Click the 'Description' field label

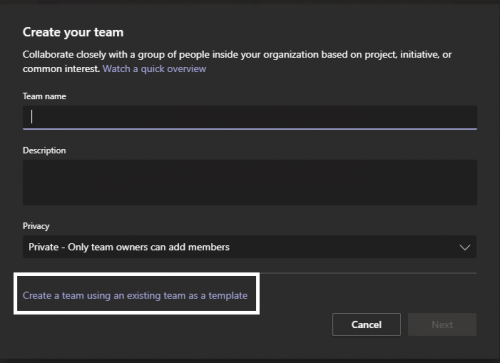44,150
